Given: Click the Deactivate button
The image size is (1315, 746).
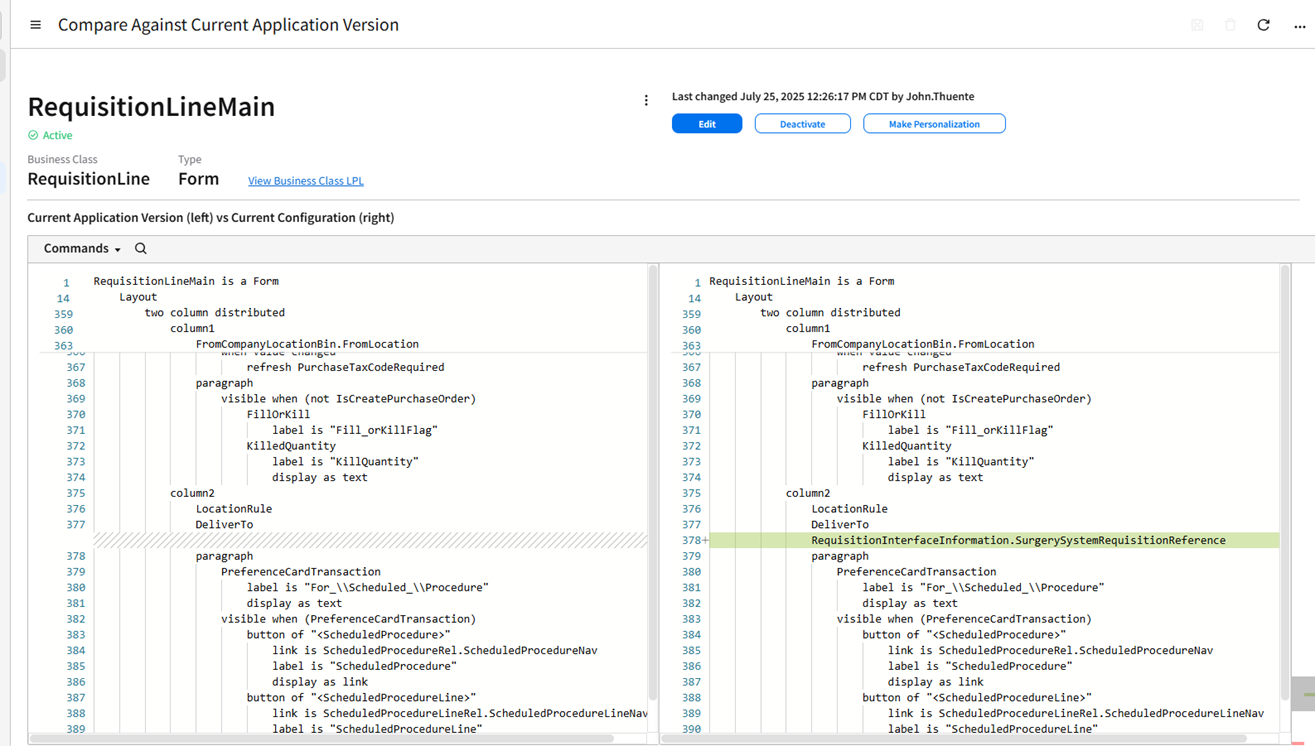Looking at the screenshot, I should click(802, 124).
